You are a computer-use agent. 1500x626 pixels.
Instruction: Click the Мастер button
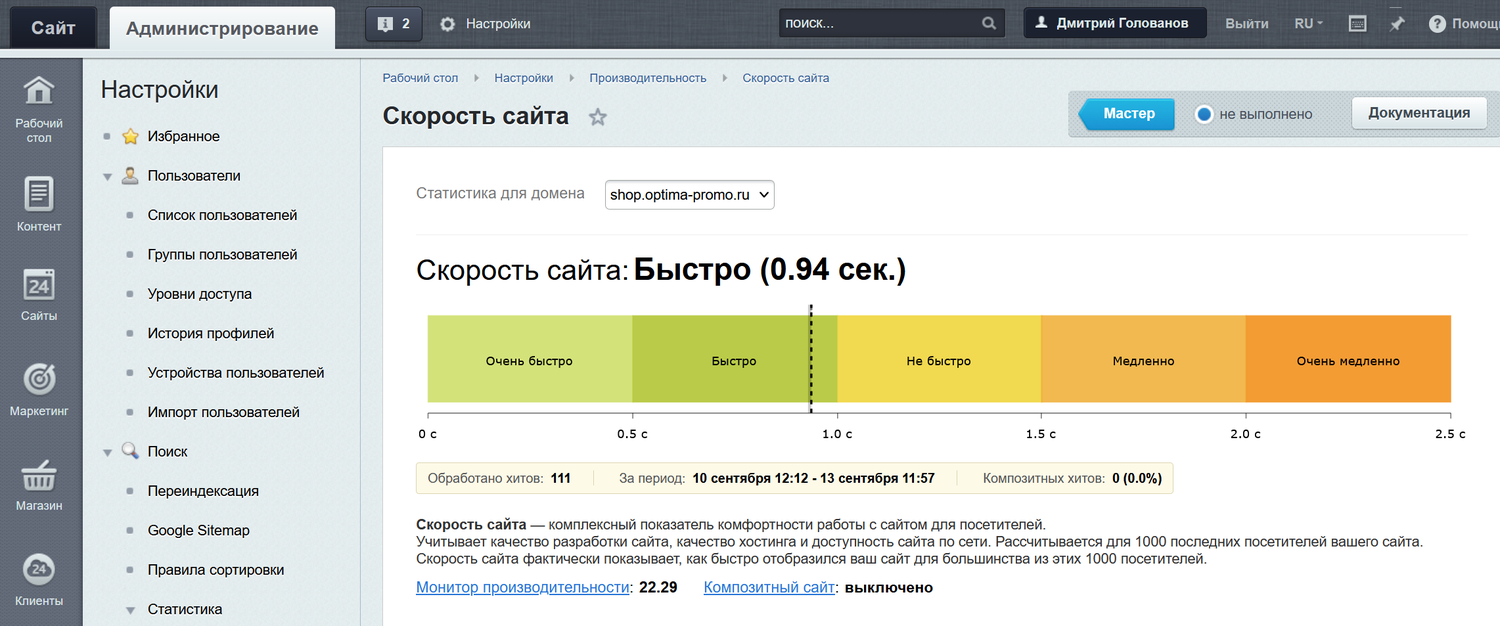point(1126,114)
